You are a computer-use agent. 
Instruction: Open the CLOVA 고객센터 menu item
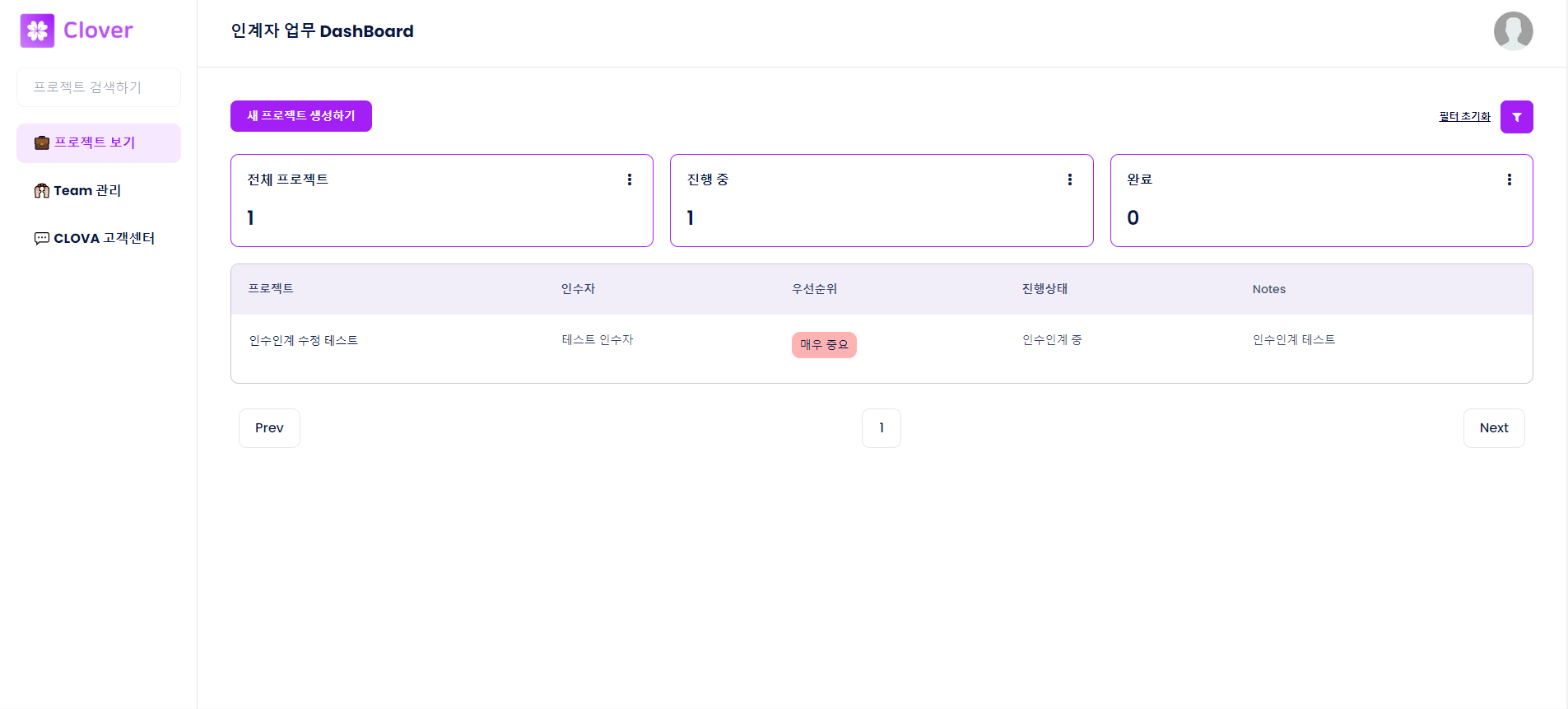[99, 239]
